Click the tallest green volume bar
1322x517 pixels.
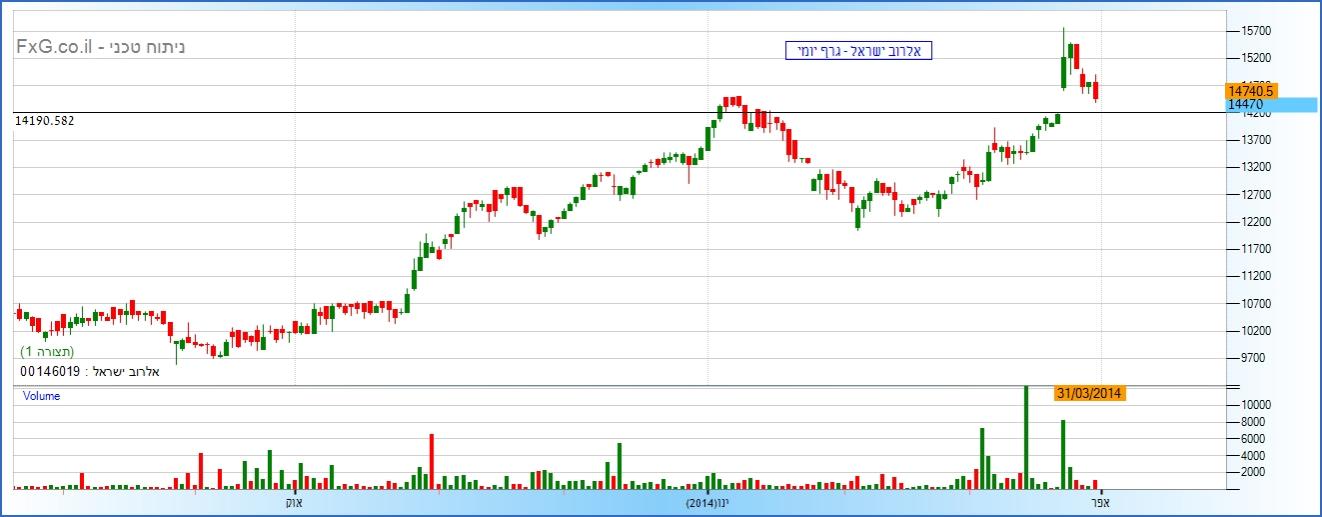point(1025,436)
